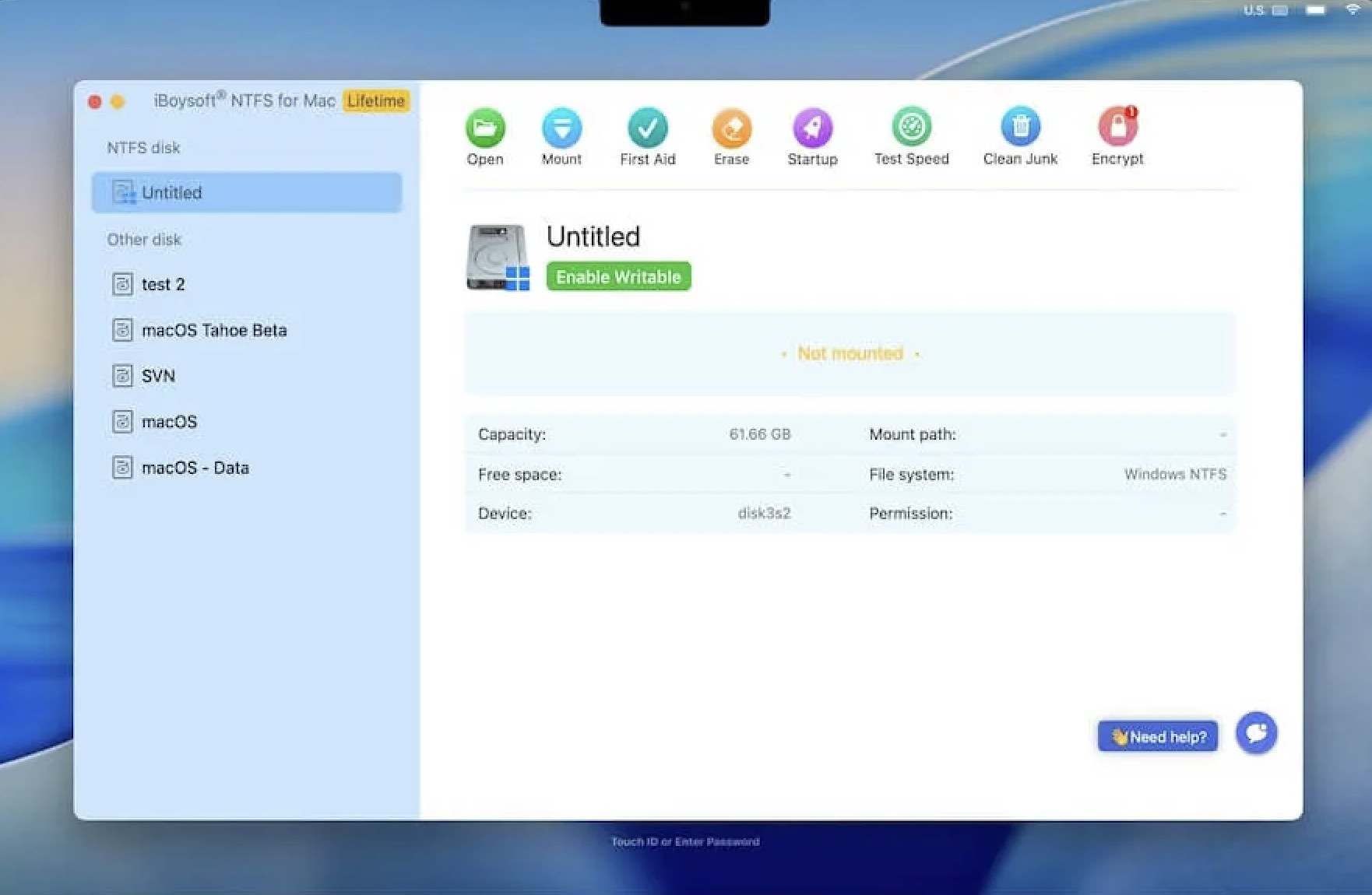The width and height of the screenshot is (1372, 895).
Task: Click the Need help? button
Action: coord(1158,736)
